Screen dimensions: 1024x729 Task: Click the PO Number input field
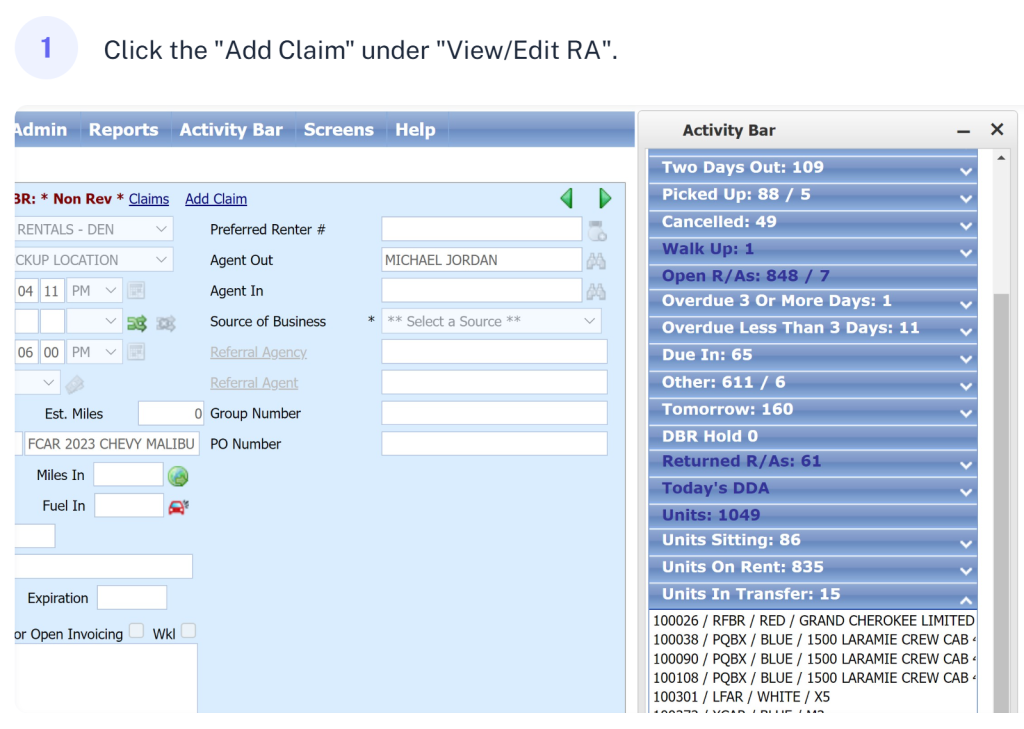tap(494, 444)
